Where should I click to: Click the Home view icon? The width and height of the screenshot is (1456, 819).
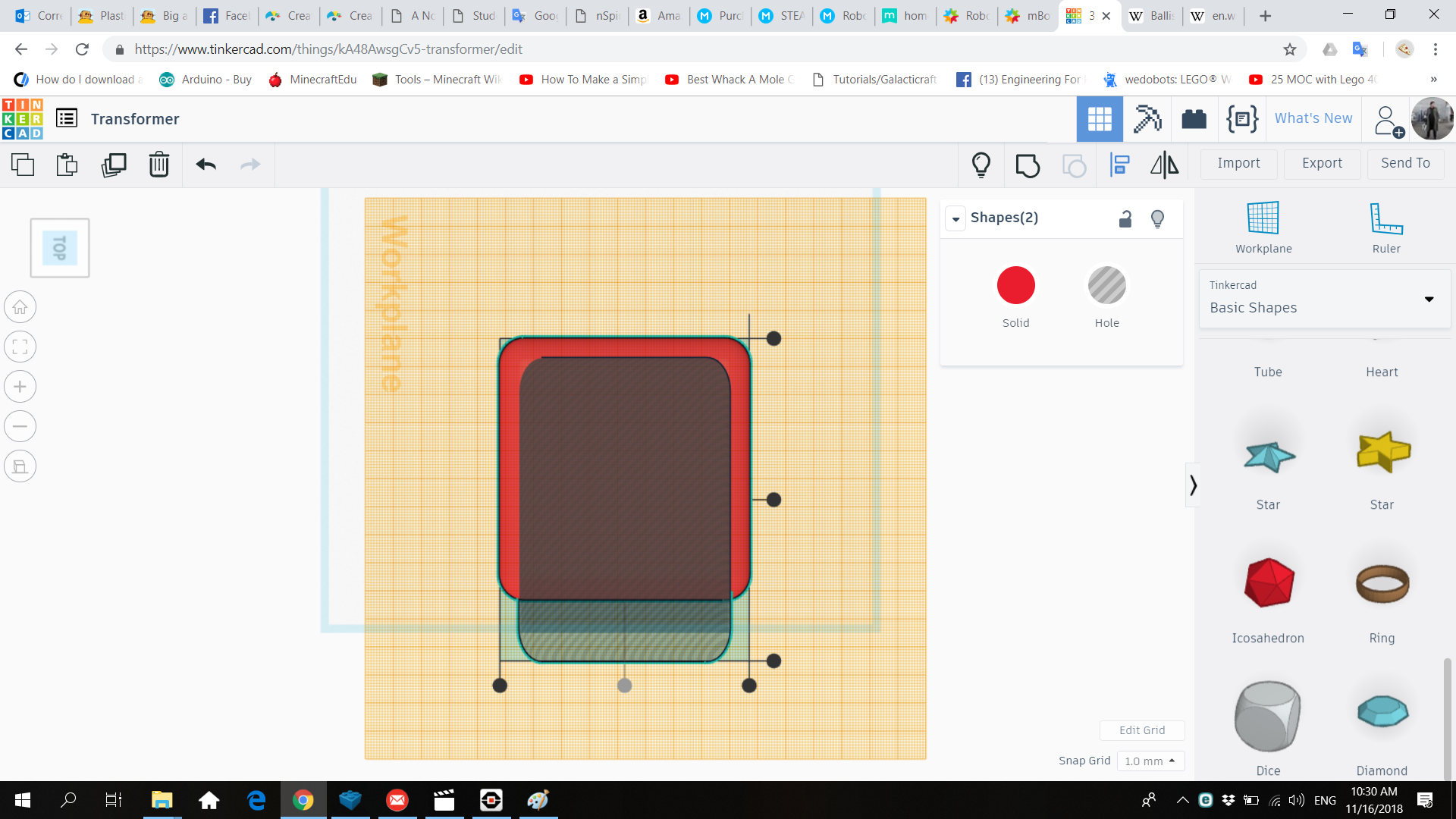point(20,307)
